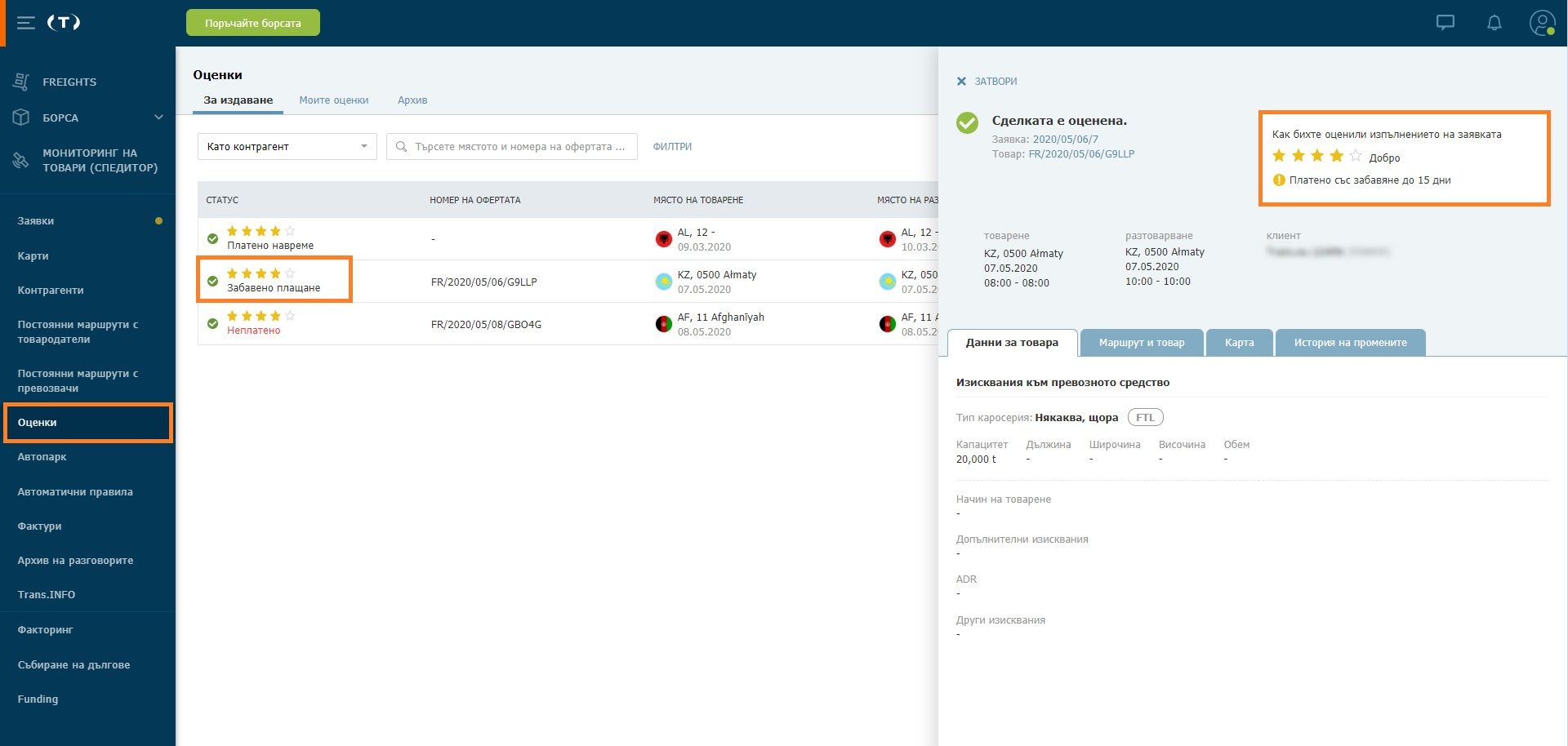Open Архив на разговорите in sidebar
1568x746 pixels.
(76, 561)
